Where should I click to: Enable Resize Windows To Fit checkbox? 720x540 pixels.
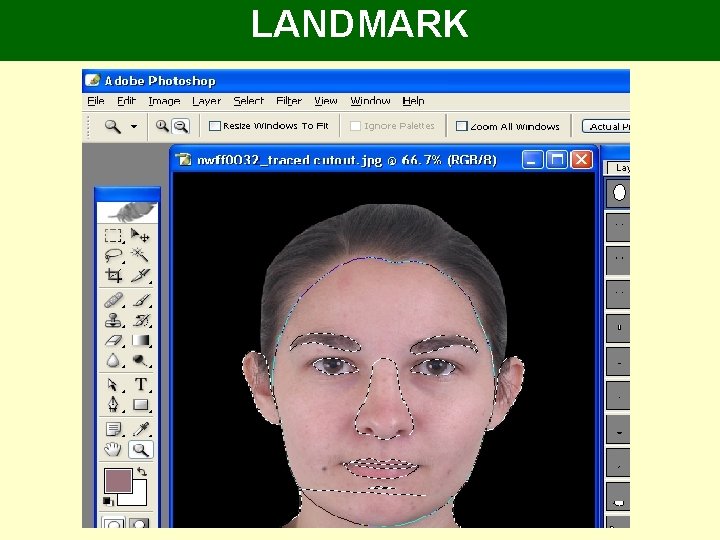214,126
